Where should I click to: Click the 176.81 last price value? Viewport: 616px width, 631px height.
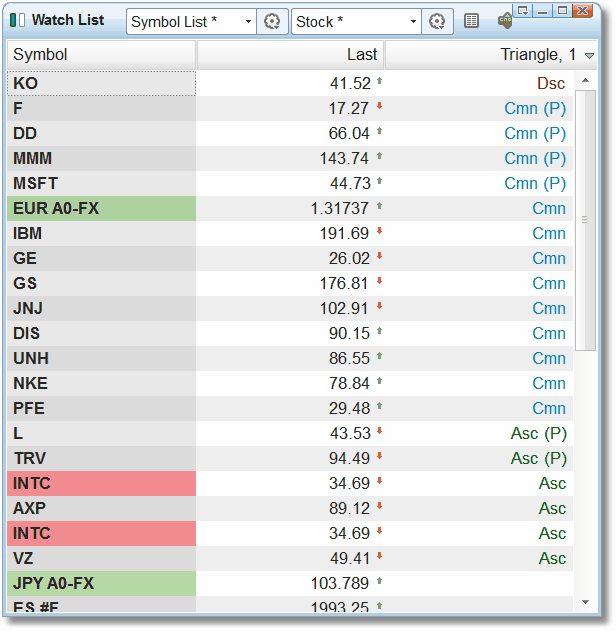pyautogui.click(x=344, y=283)
